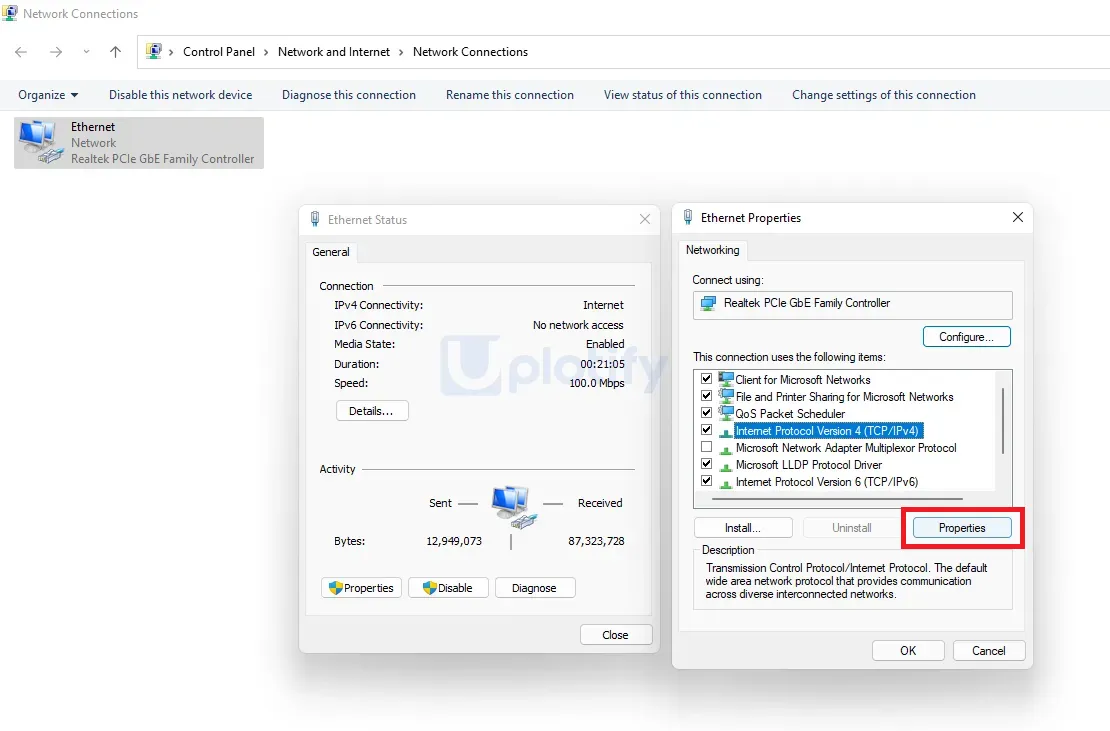Open Properties for selected TCP/IPv4 item

(x=962, y=528)
